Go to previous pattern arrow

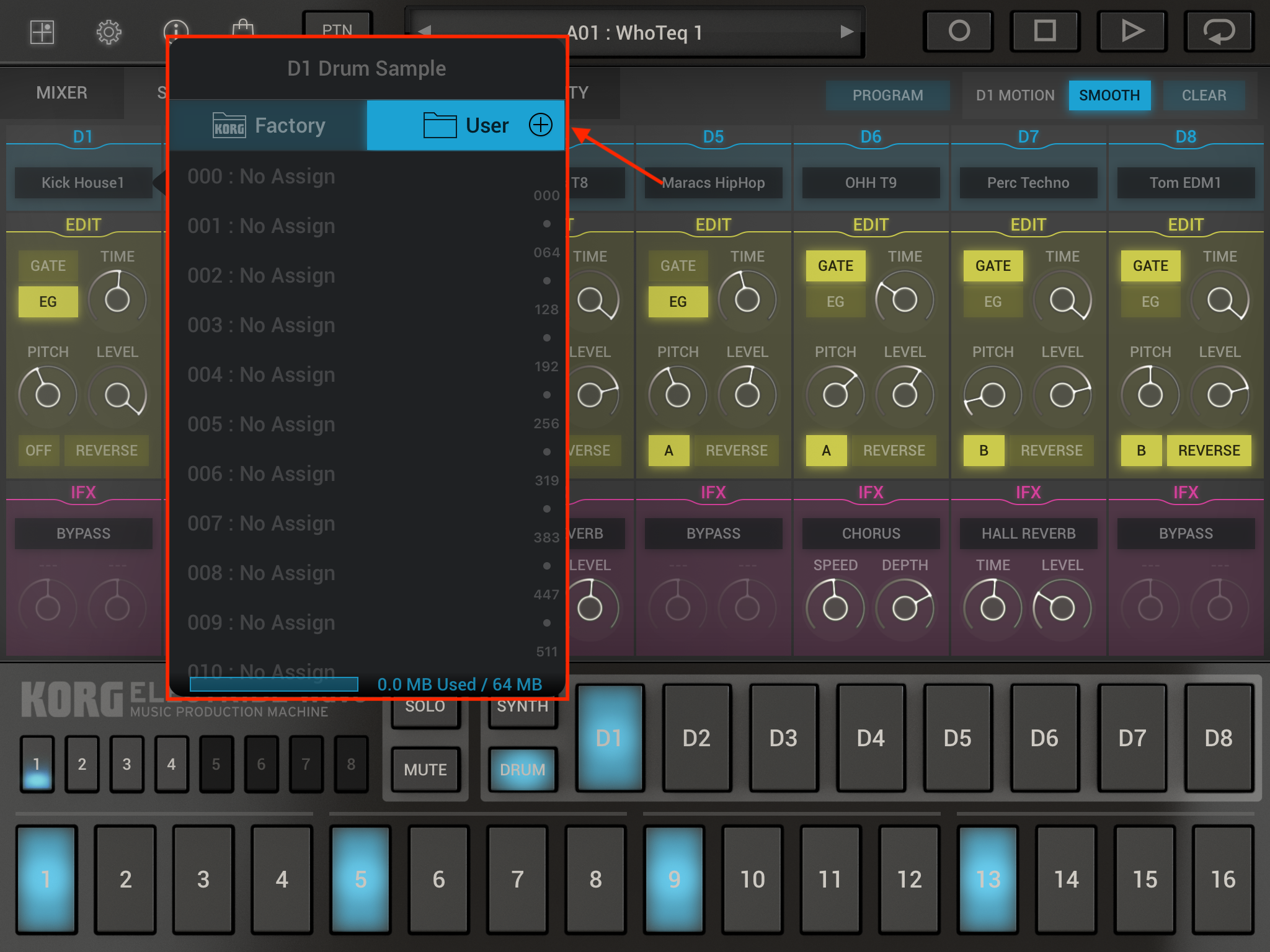coord(425,30)
